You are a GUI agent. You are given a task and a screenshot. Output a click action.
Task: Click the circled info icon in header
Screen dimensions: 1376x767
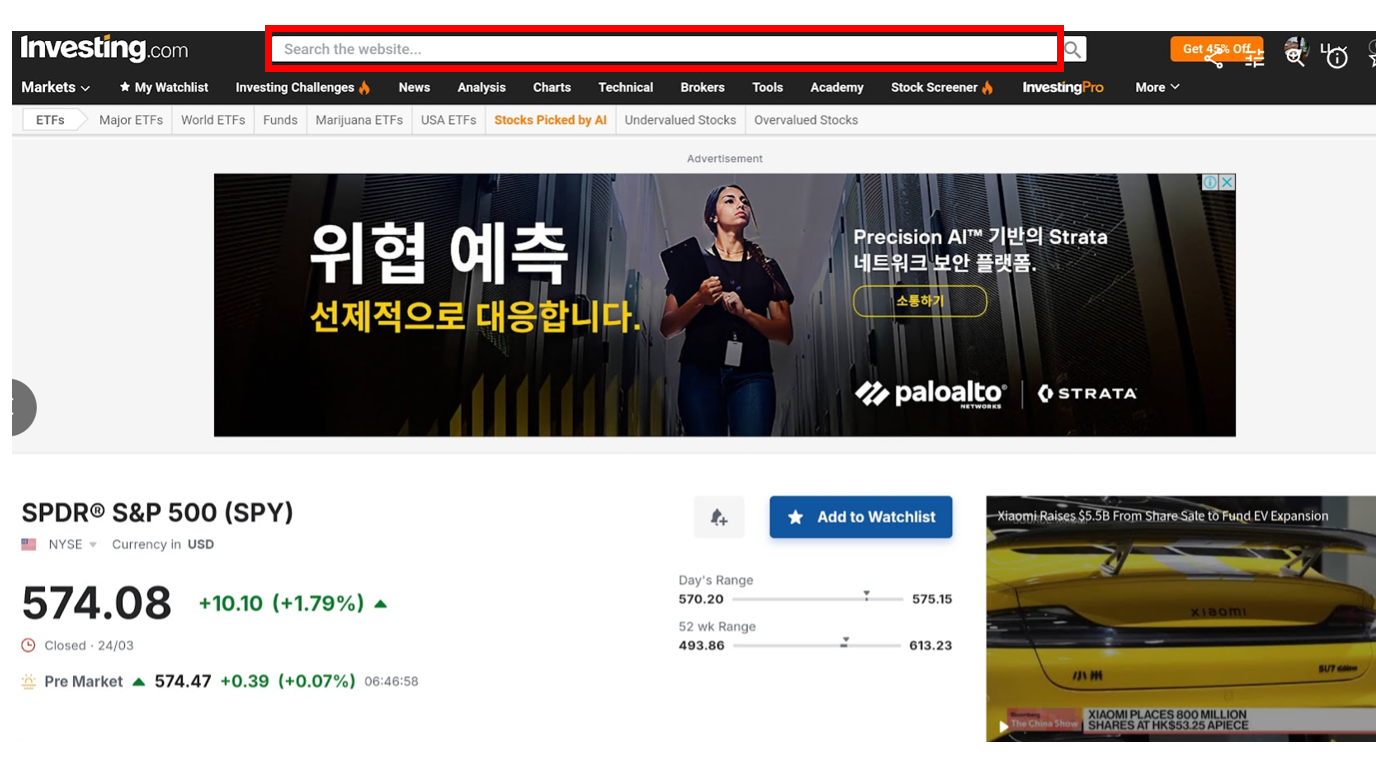pos(1337,58)
